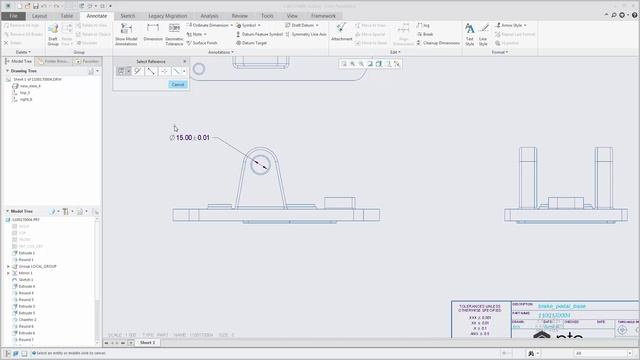This screenshot has height=360, width=640.
Task: Expand Mirror 1 node in model tree
Action: pos(8,273)
